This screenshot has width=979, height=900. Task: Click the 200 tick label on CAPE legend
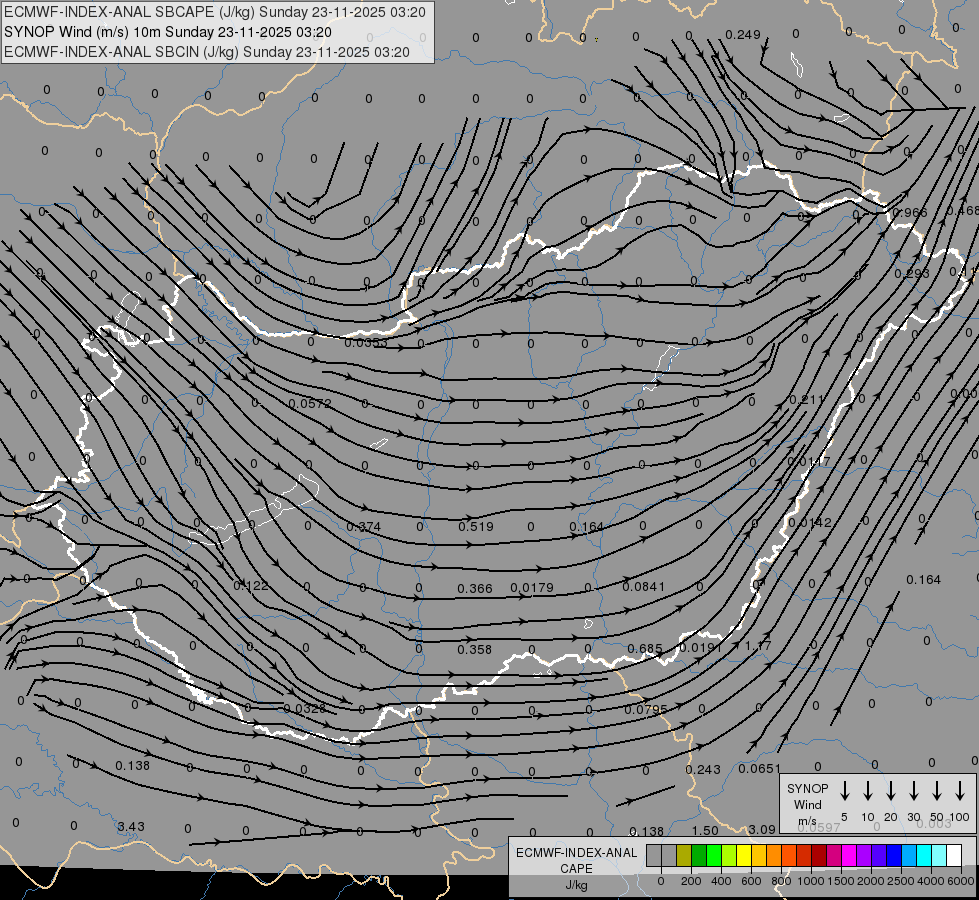(691, 881)
